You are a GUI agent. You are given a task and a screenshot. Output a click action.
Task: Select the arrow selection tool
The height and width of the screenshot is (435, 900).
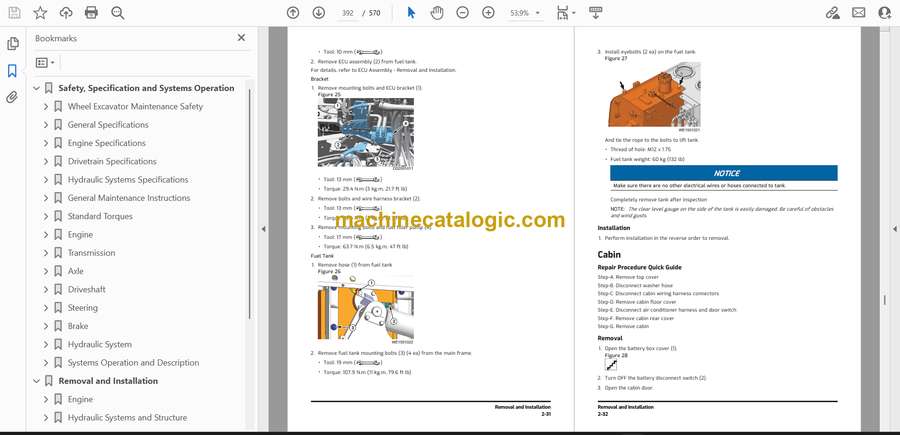pos(411,13)
